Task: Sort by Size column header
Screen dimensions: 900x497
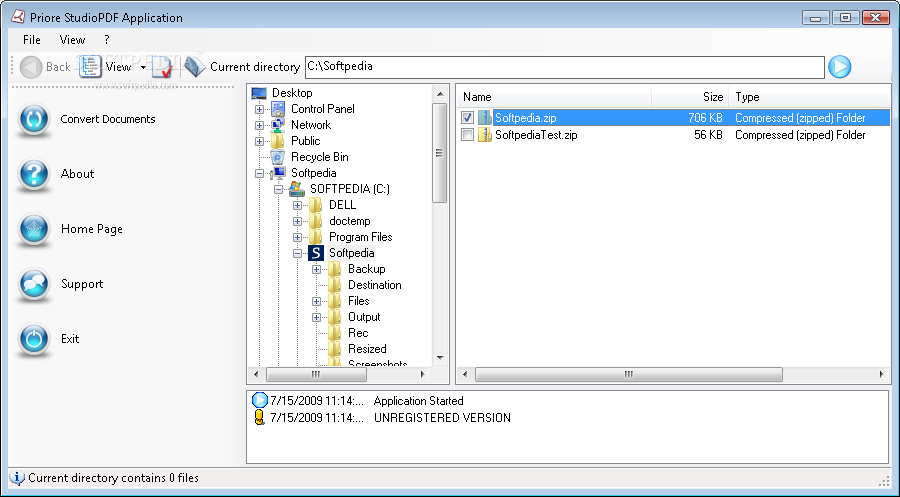Action: [690, 97]
